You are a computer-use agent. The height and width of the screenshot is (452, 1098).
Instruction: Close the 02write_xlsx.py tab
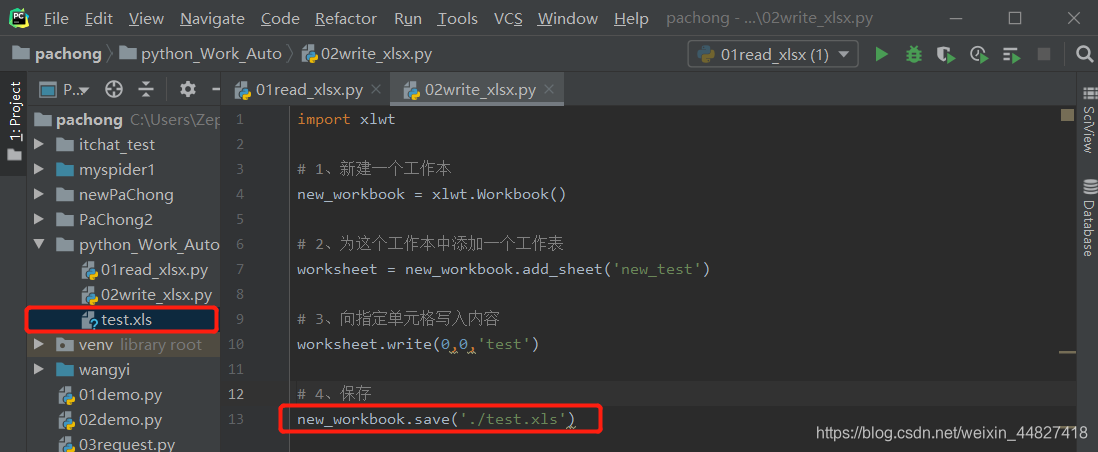(x=549, y=90)
